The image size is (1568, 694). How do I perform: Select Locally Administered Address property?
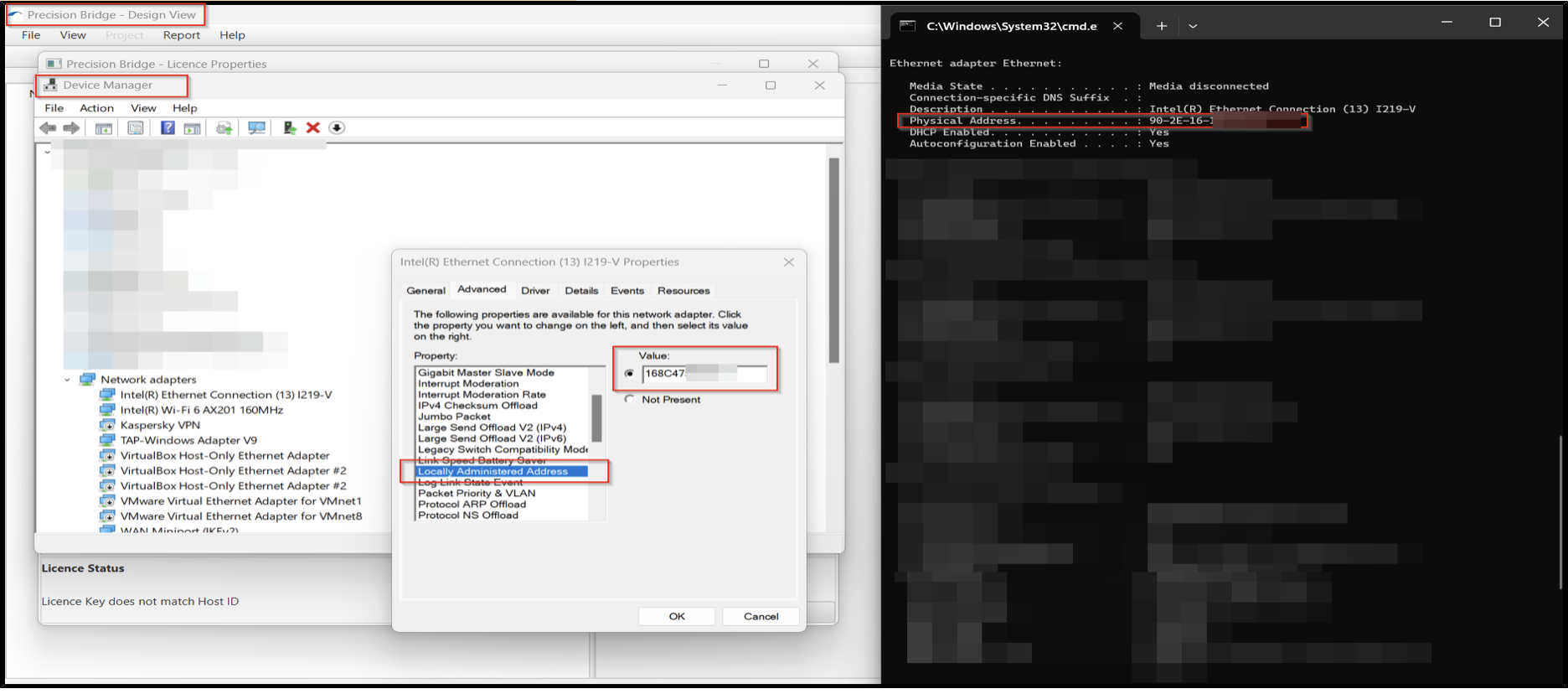tap(502, 472)
